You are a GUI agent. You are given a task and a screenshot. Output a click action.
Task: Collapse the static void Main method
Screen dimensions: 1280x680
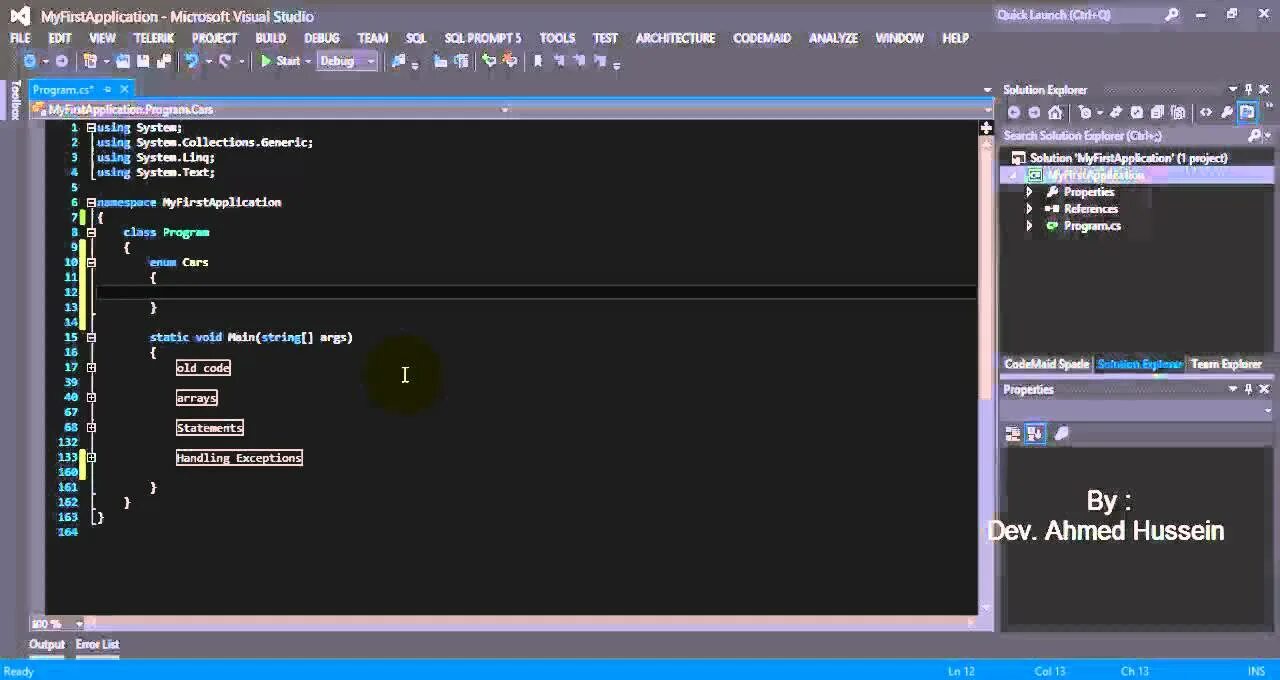(x=91, y=337)
